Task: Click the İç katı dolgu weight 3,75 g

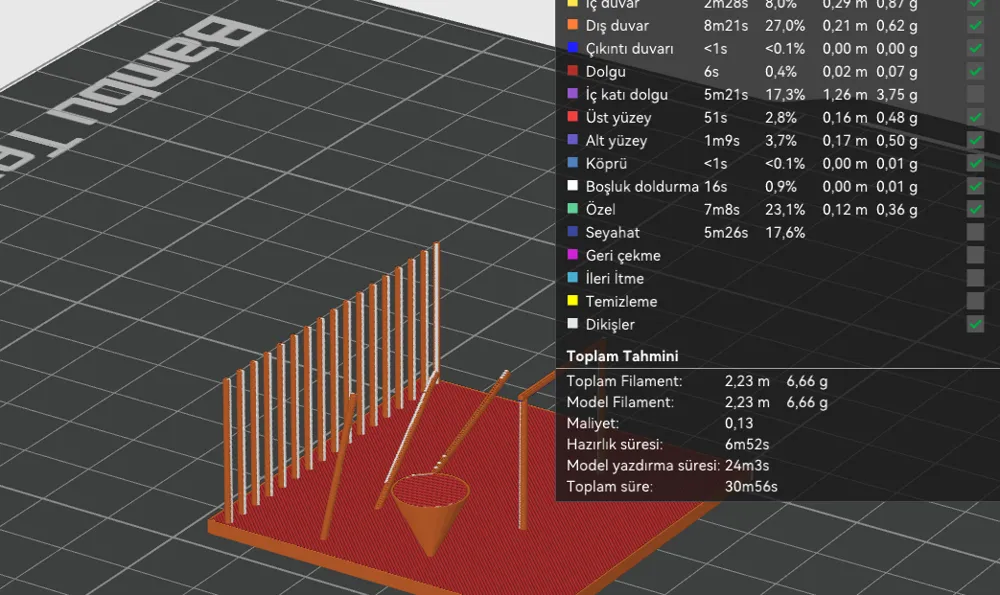Action: tap(896, 94)
